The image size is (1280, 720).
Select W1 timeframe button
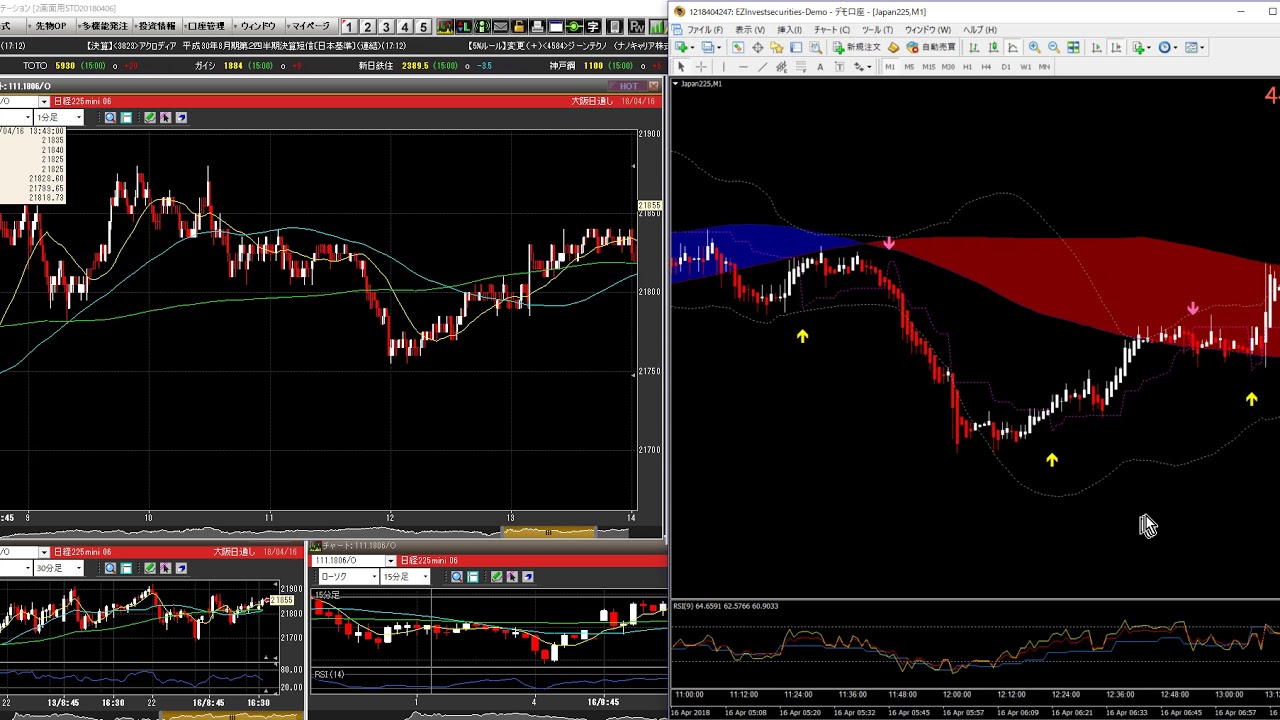[1026, 67]
